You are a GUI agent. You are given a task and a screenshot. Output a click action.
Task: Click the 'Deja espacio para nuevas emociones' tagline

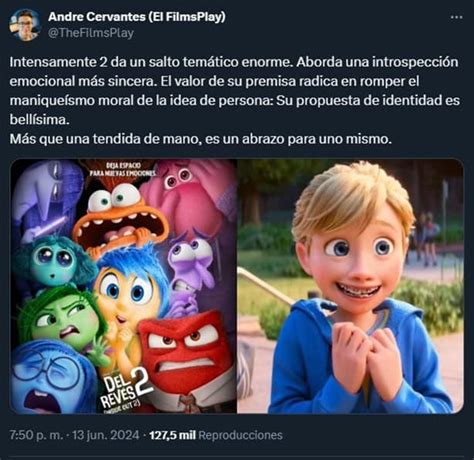point(123,169)
